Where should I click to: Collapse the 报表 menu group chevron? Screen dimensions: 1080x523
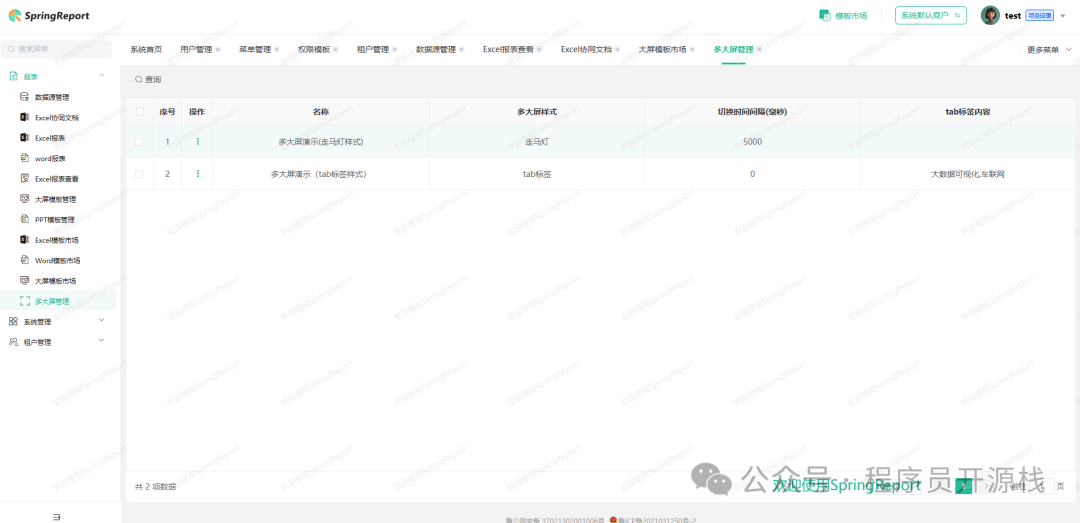[101, 75]
